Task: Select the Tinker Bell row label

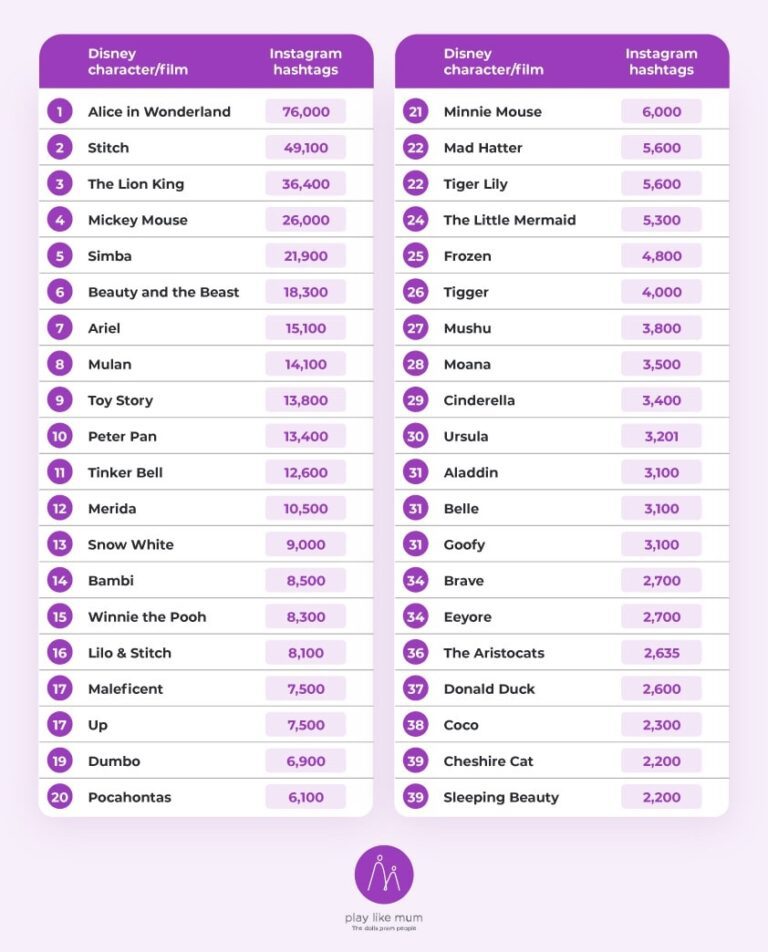Action: tap(125, 472)
